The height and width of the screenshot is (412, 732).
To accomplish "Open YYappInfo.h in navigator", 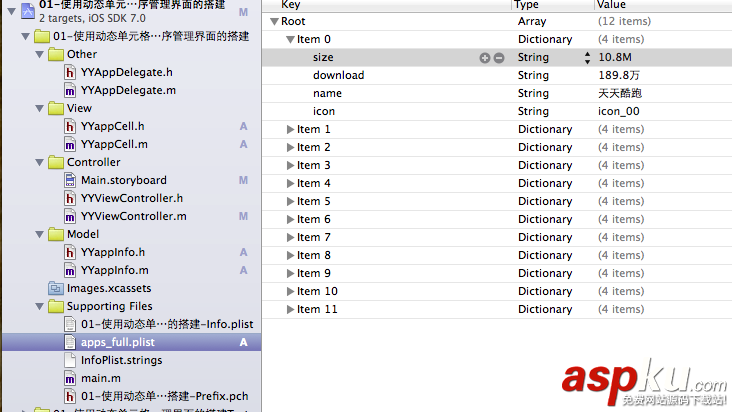I will [113, 252].
